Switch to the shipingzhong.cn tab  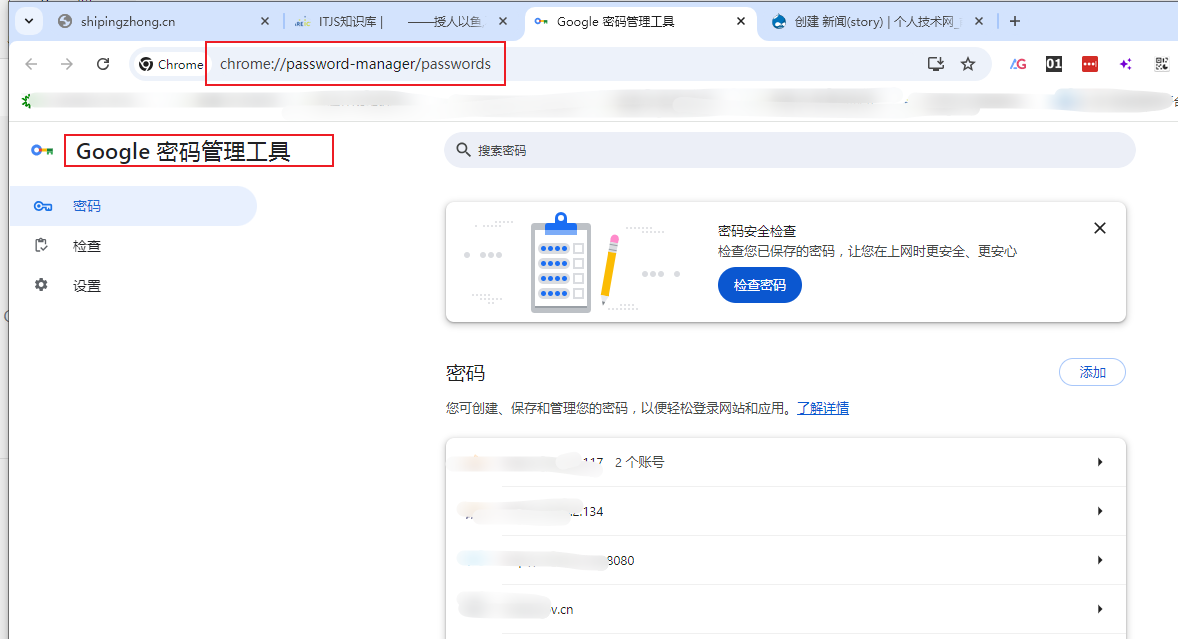click(x=165, y=22)
